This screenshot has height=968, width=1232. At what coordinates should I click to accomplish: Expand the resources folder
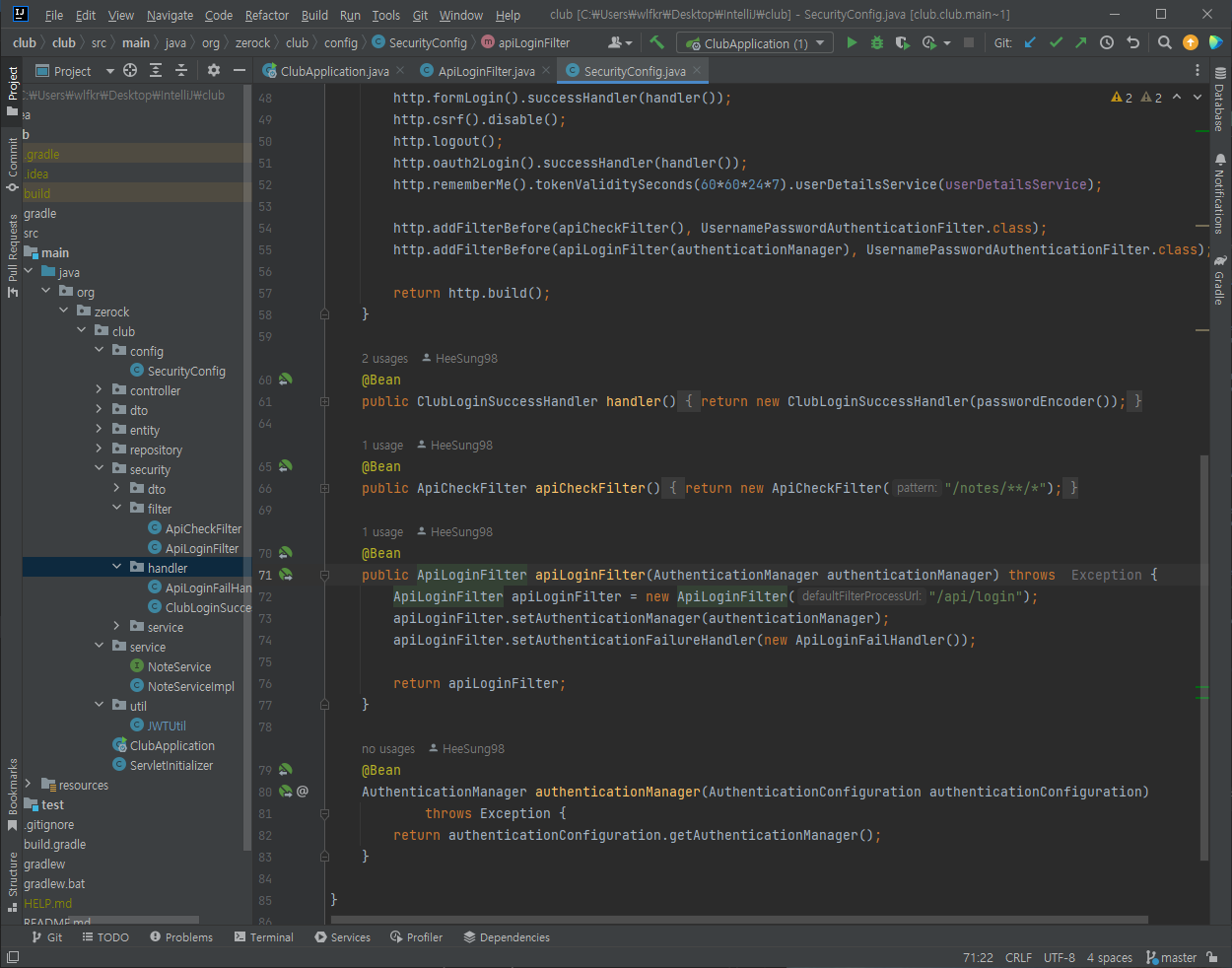(29, 785)
